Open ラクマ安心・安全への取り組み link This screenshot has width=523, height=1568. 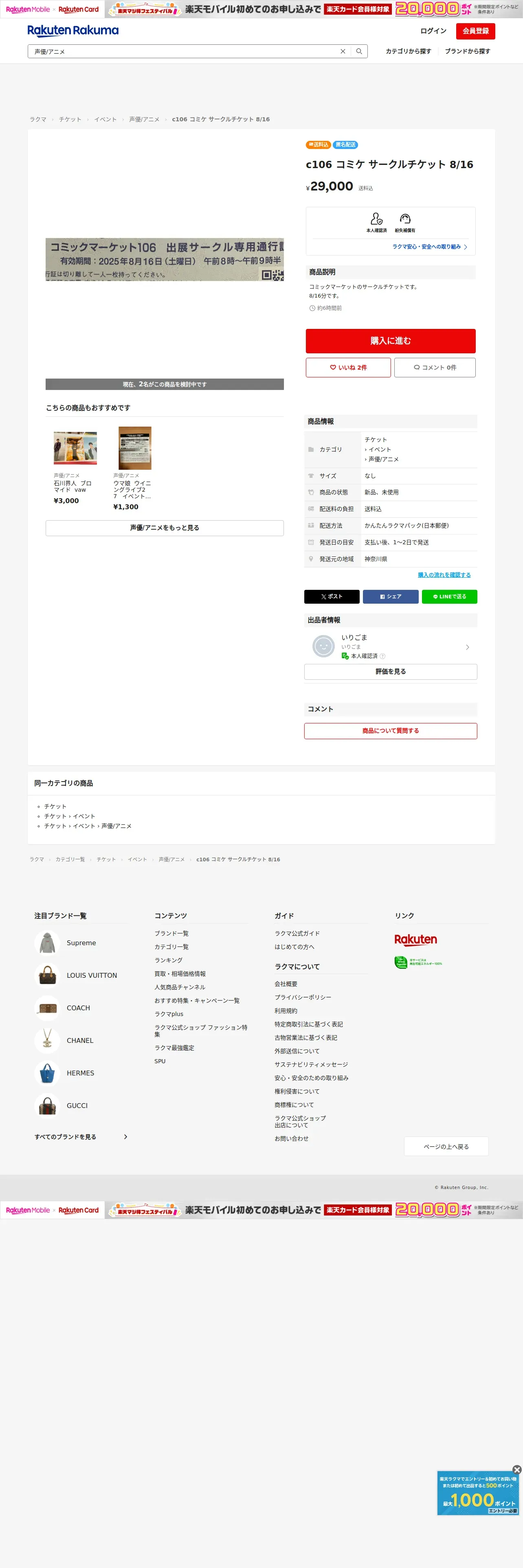[430, 247]
